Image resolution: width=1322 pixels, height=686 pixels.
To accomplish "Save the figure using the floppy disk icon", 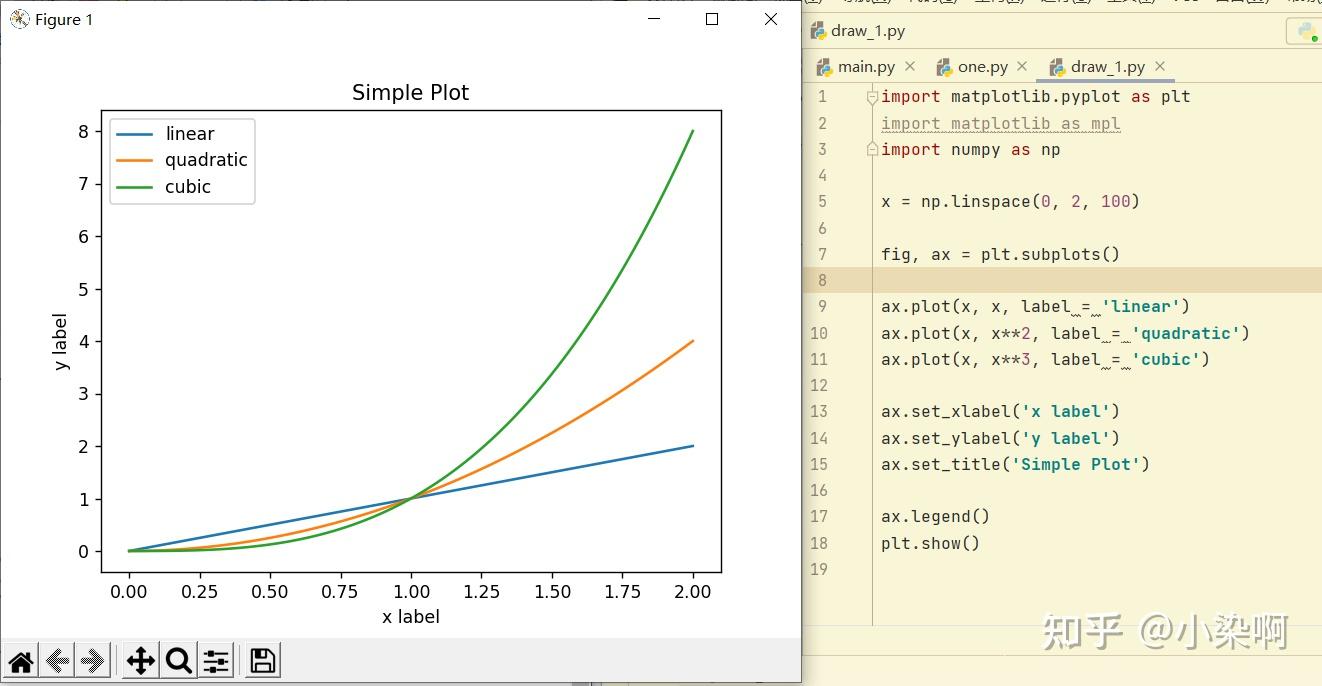I will point(261,660).
